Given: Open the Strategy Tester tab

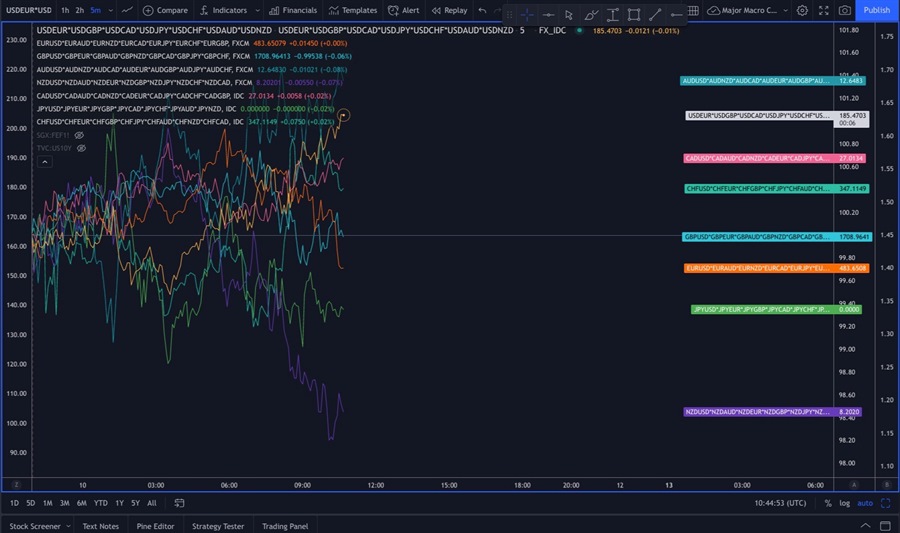Looking at the screenshot, I should point(217,526).
